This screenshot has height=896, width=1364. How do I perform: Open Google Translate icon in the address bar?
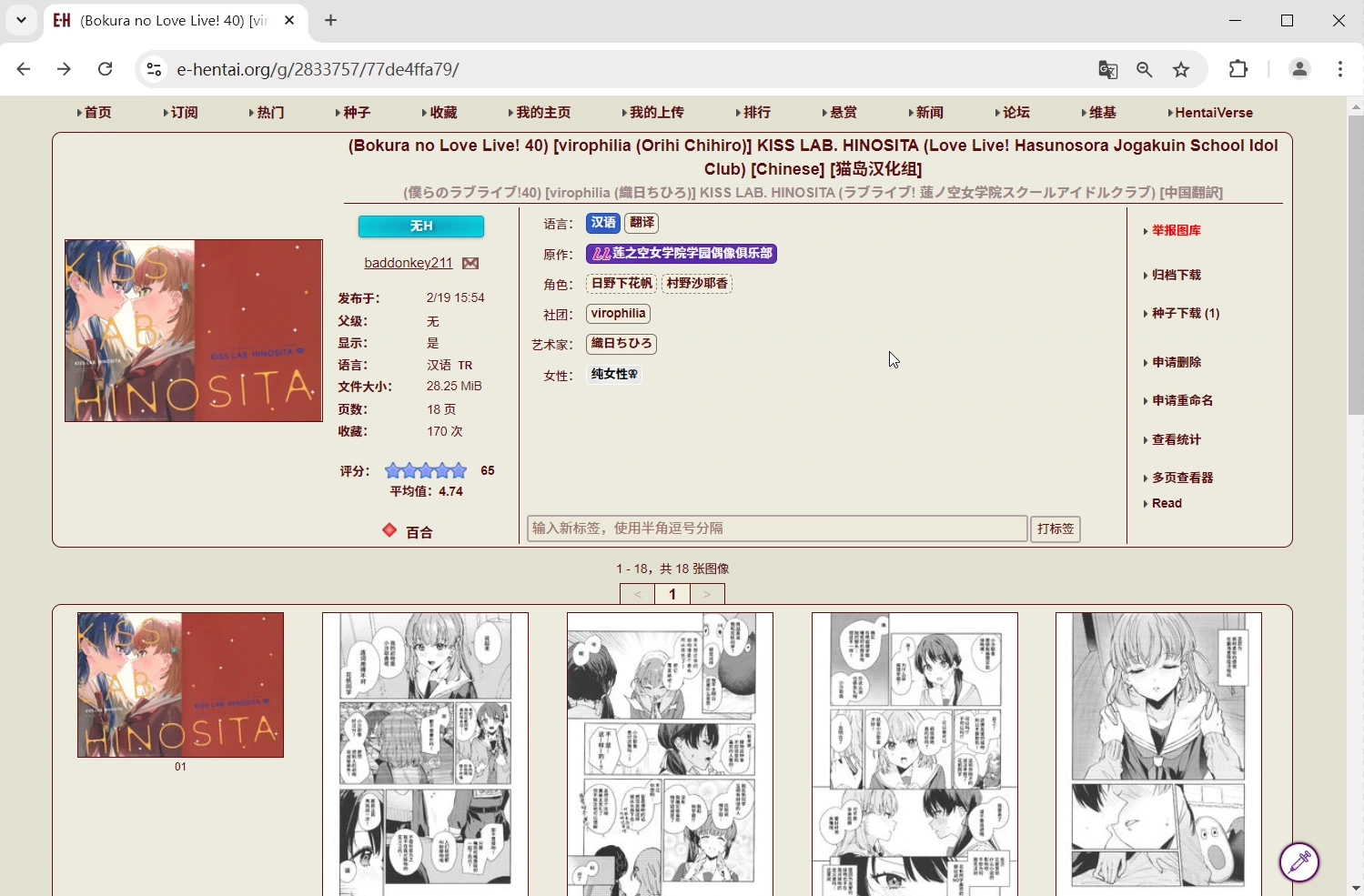tap(1107, 69)
